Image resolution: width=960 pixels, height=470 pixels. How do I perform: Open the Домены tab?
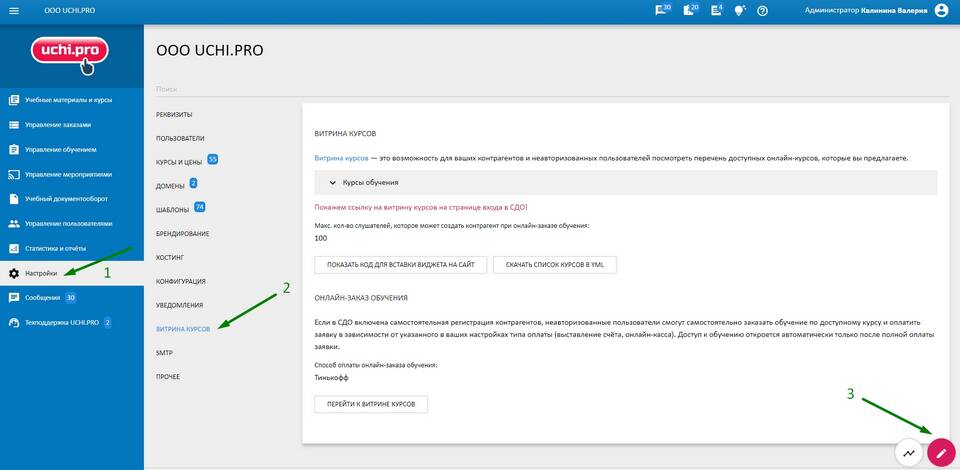click(x=171, y=186)
